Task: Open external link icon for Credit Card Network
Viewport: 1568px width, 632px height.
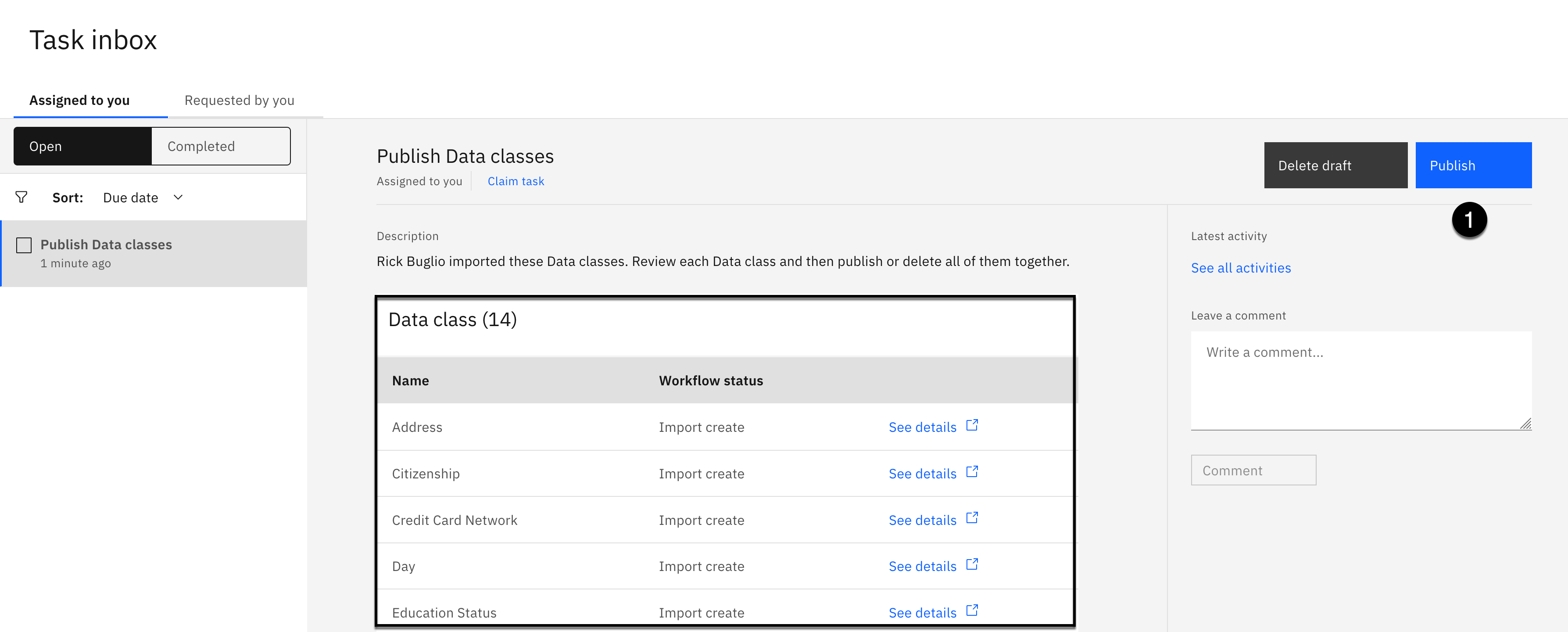Action: (972, 518)
